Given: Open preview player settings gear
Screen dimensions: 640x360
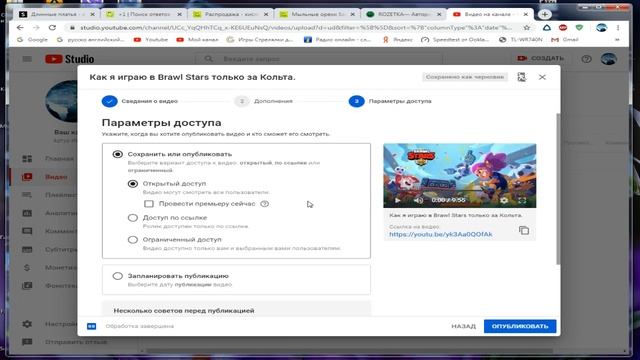Looking at the screenshot, I should 504,200.
